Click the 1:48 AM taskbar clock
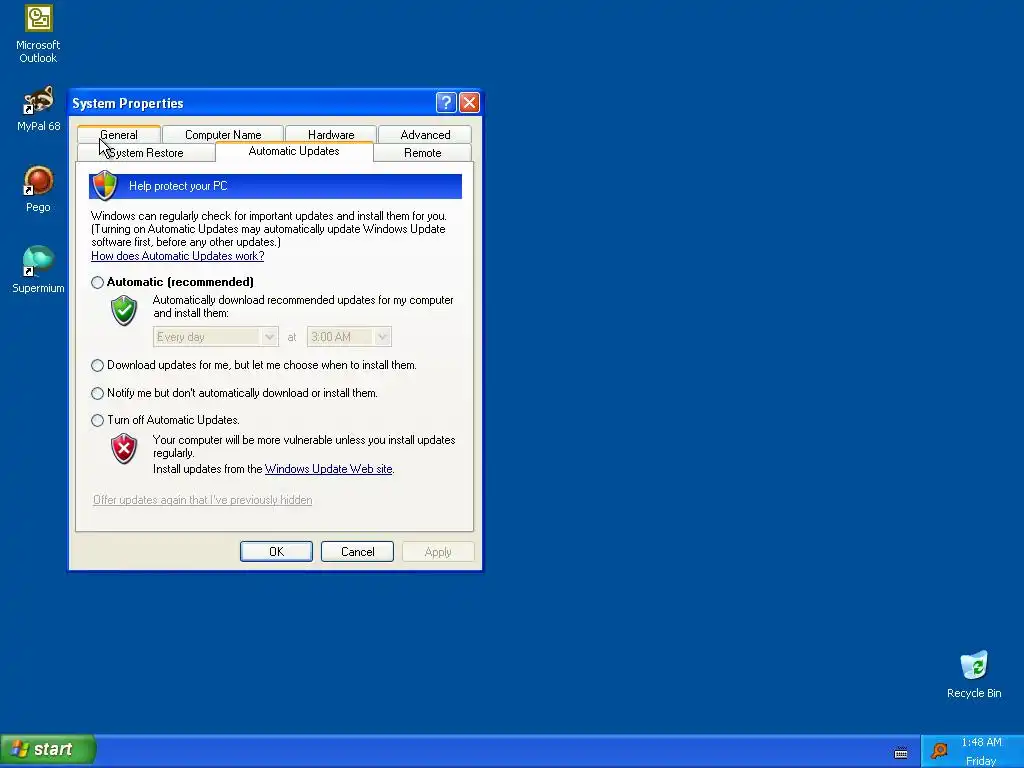 [982, 742]
